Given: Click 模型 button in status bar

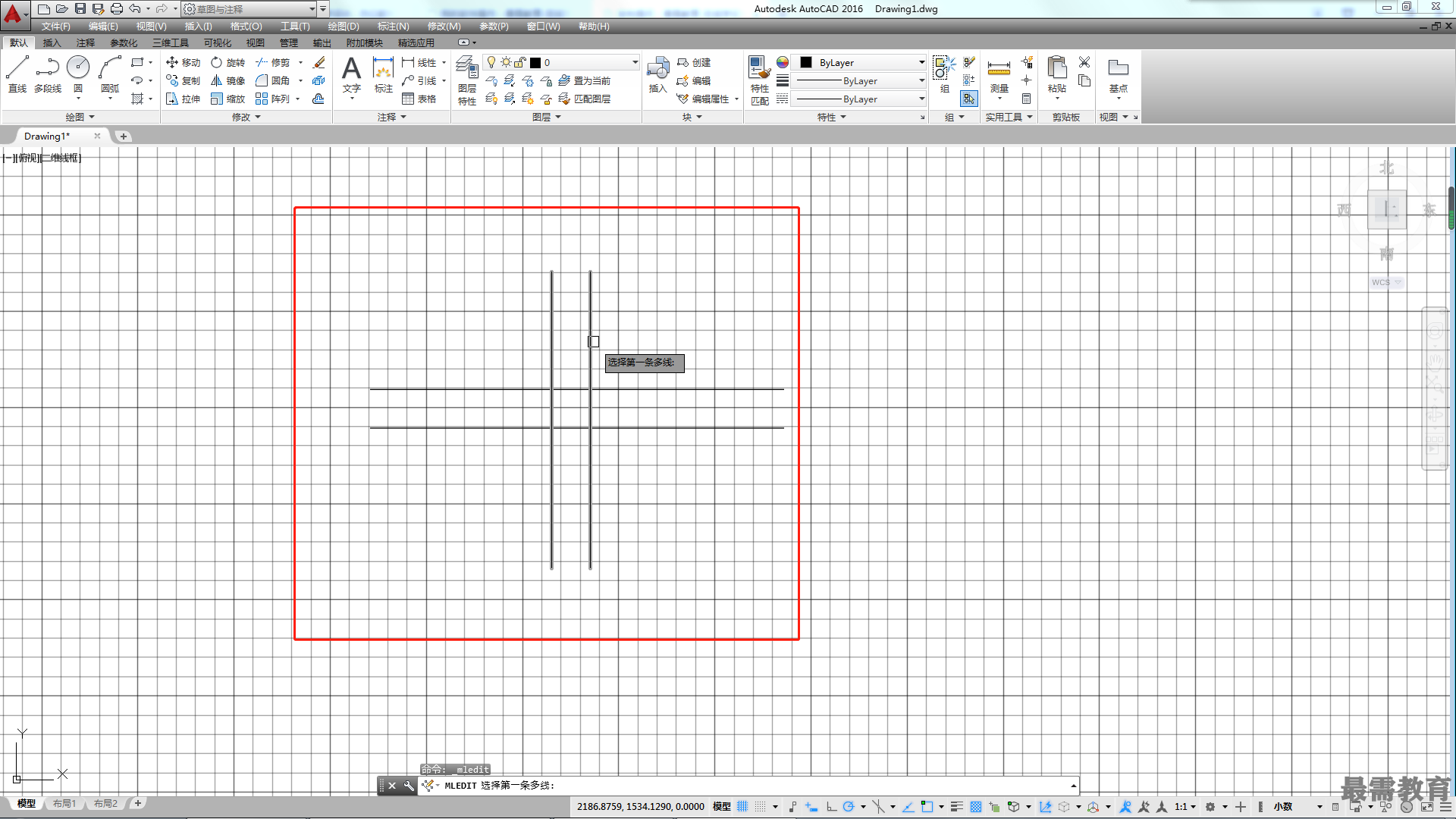Looking at the screenshot, I should [722, 806].
